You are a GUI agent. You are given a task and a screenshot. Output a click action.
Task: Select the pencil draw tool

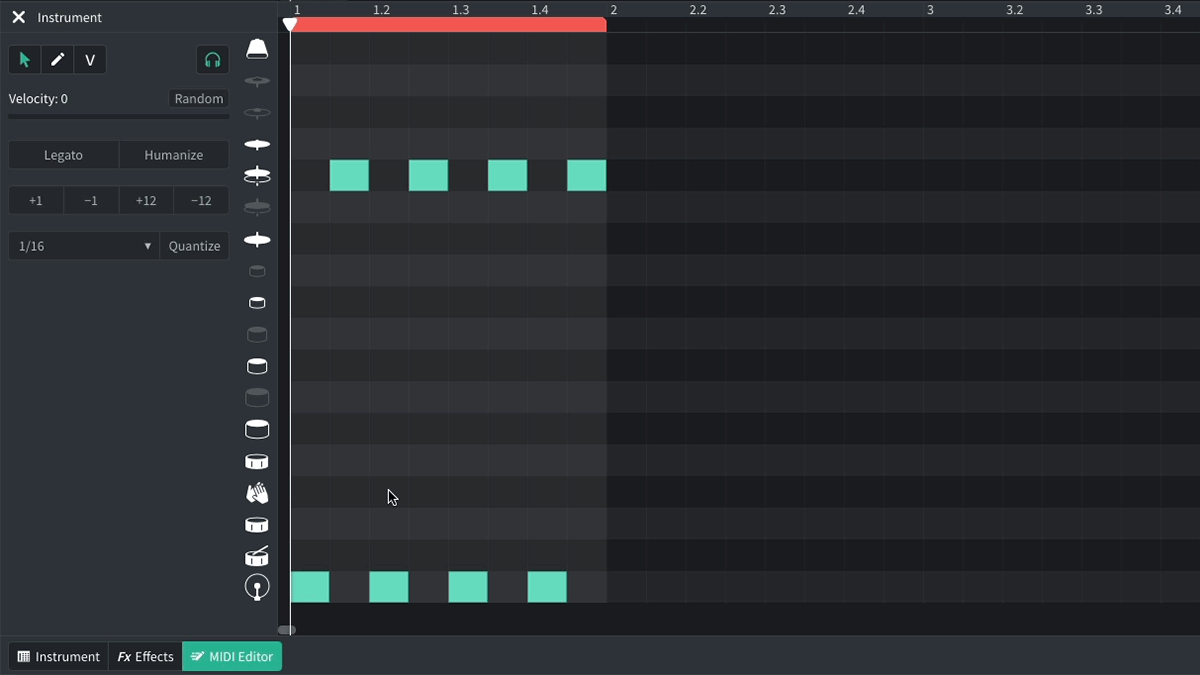[57, 59]
